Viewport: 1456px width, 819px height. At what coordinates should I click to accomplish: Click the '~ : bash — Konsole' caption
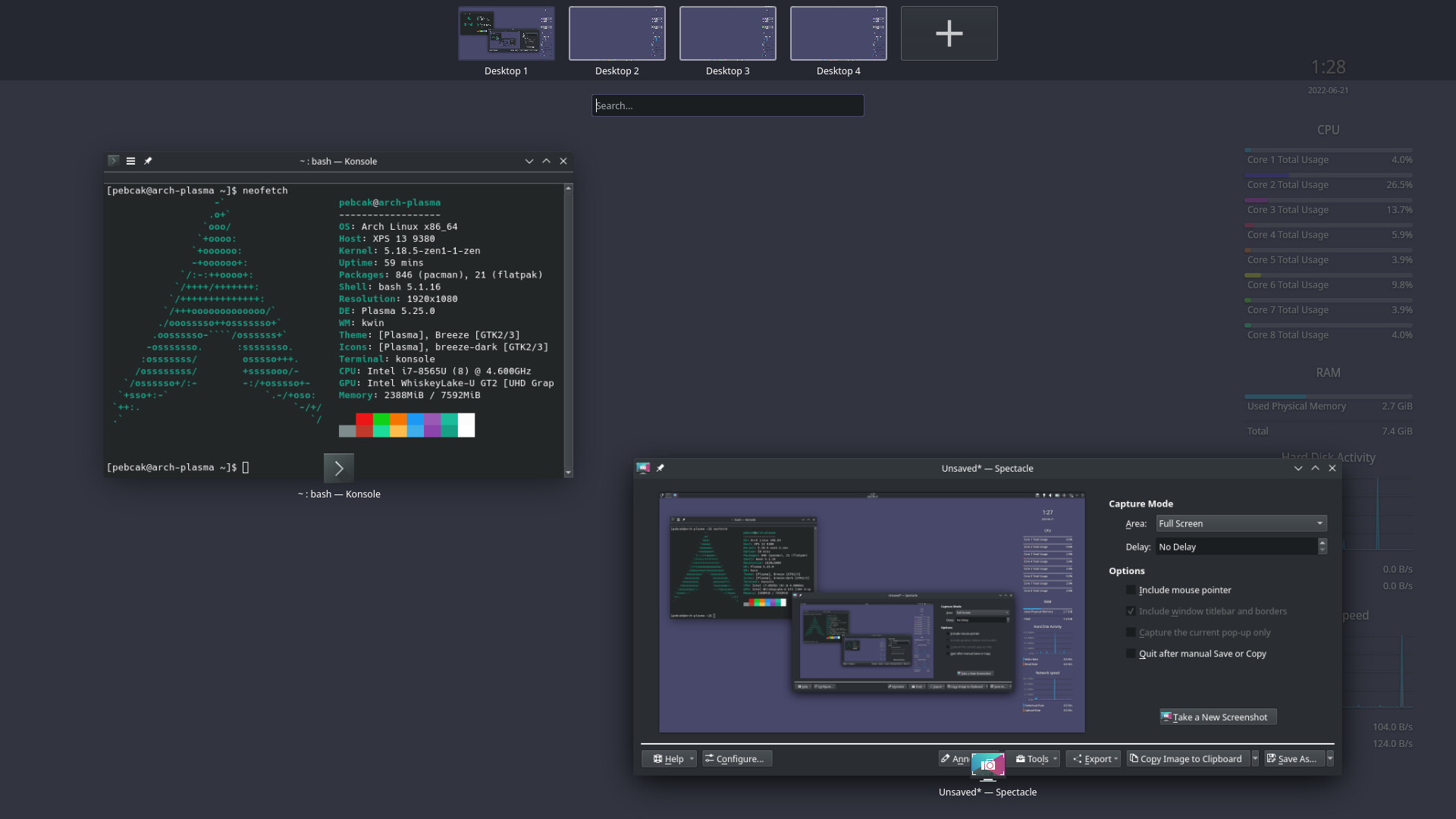click(339, 494)
